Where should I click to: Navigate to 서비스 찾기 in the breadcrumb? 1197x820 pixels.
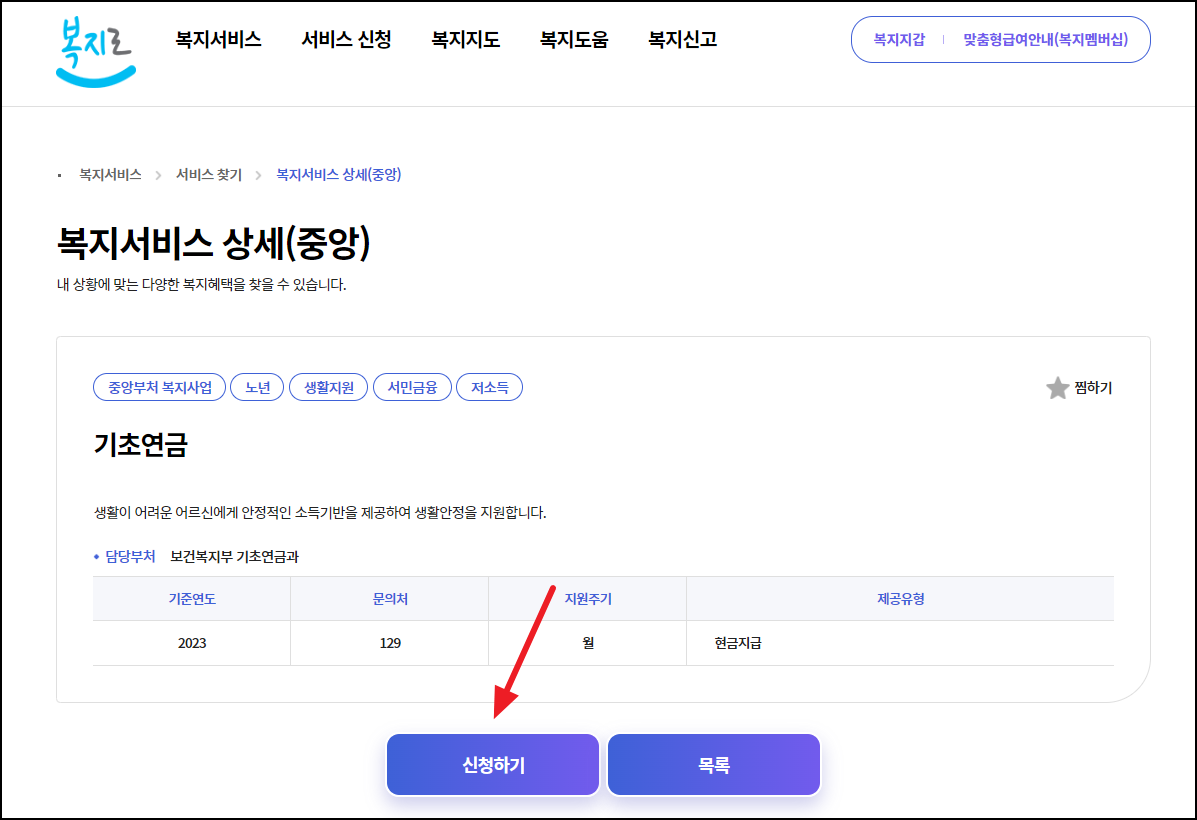tap(207, 173)
